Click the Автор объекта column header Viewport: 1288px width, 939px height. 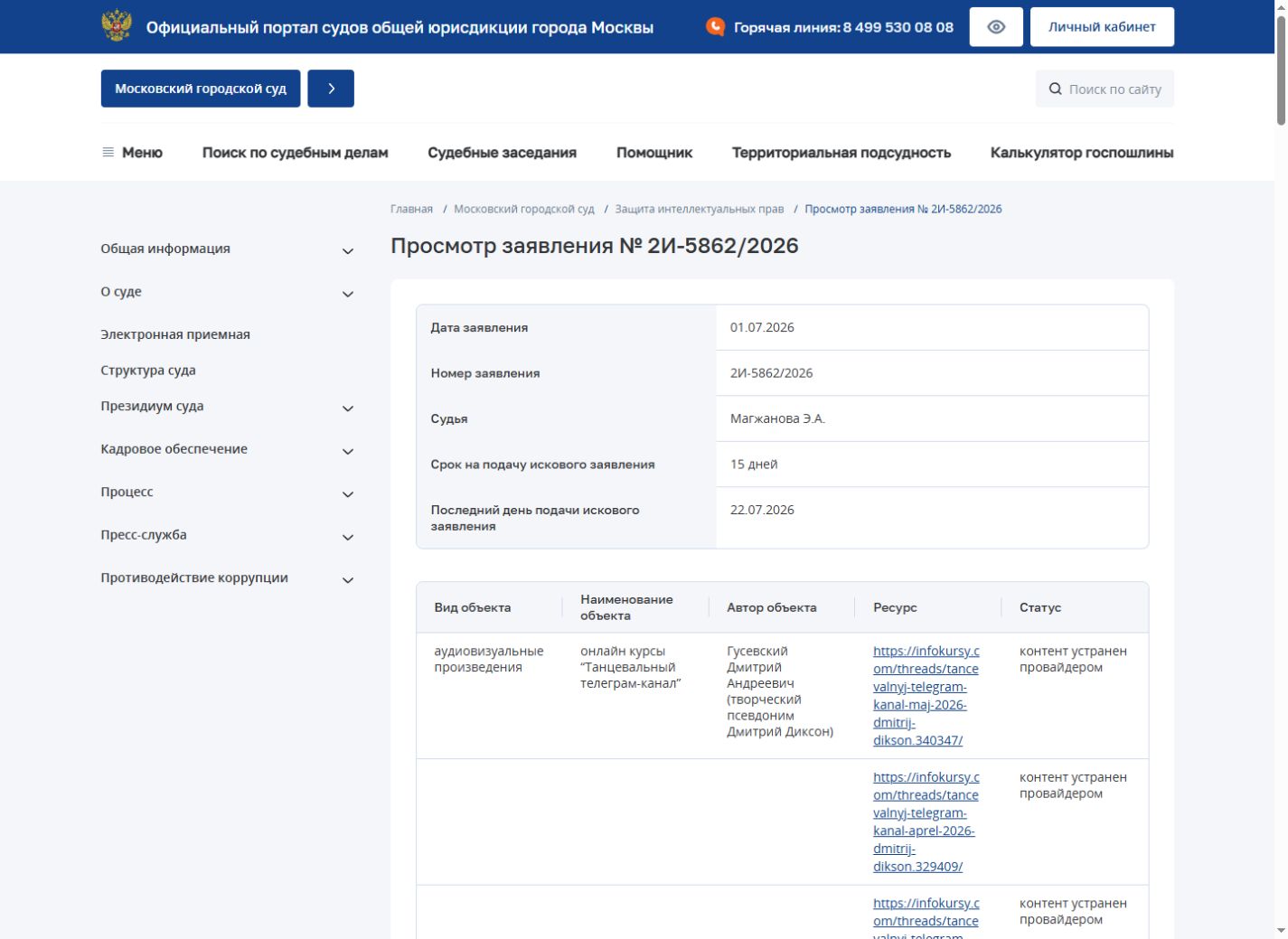(772, 607)
